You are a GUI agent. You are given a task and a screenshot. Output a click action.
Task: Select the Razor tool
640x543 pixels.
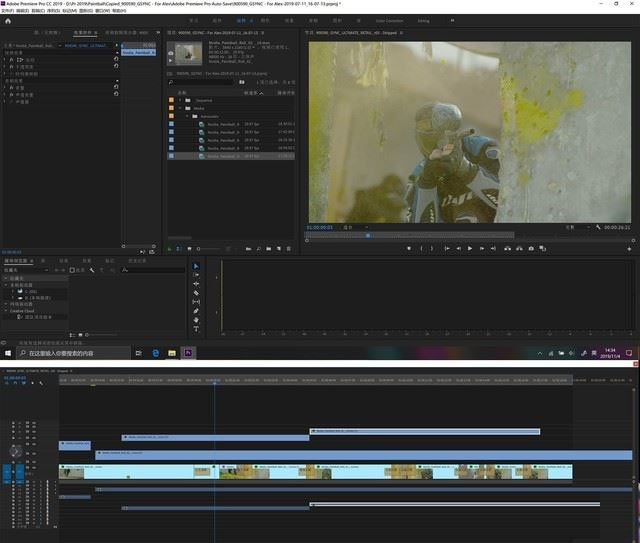pos(196,292)
